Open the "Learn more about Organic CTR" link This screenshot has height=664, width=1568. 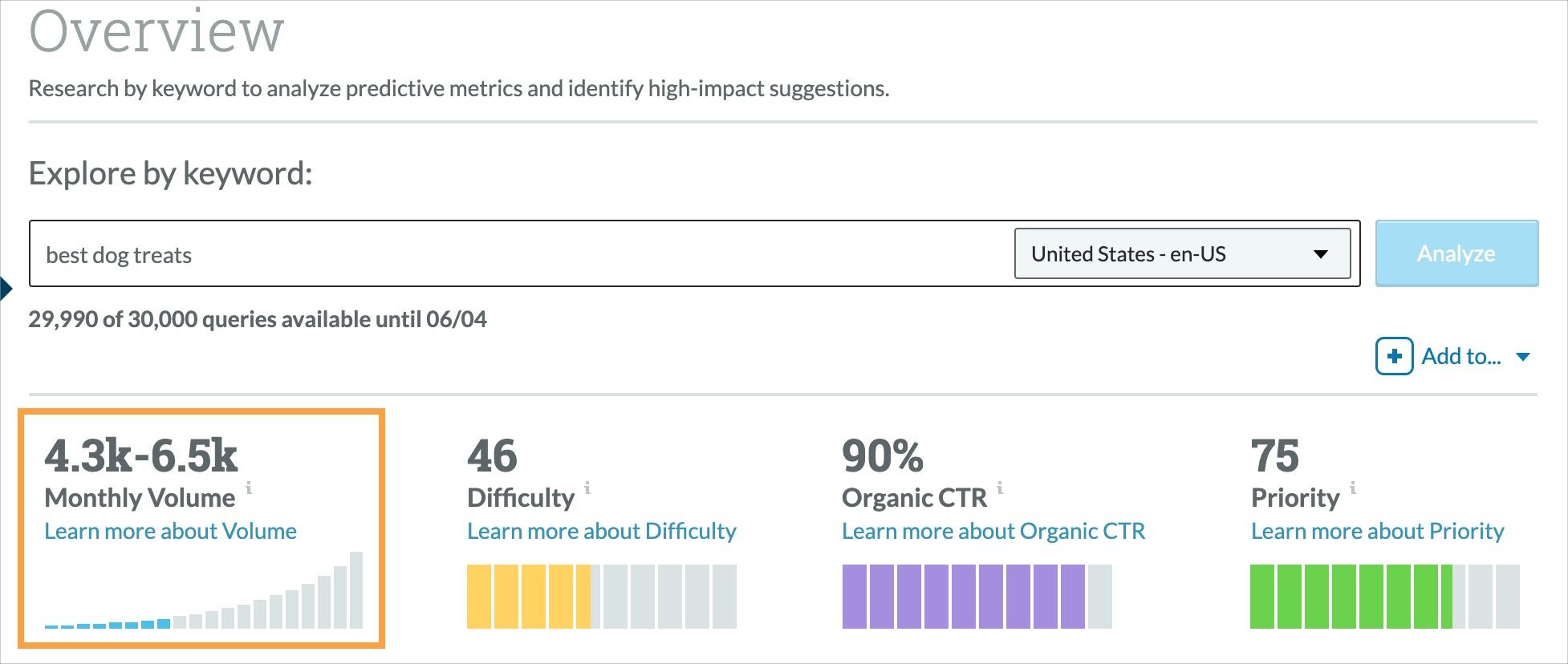coord(993,530)
